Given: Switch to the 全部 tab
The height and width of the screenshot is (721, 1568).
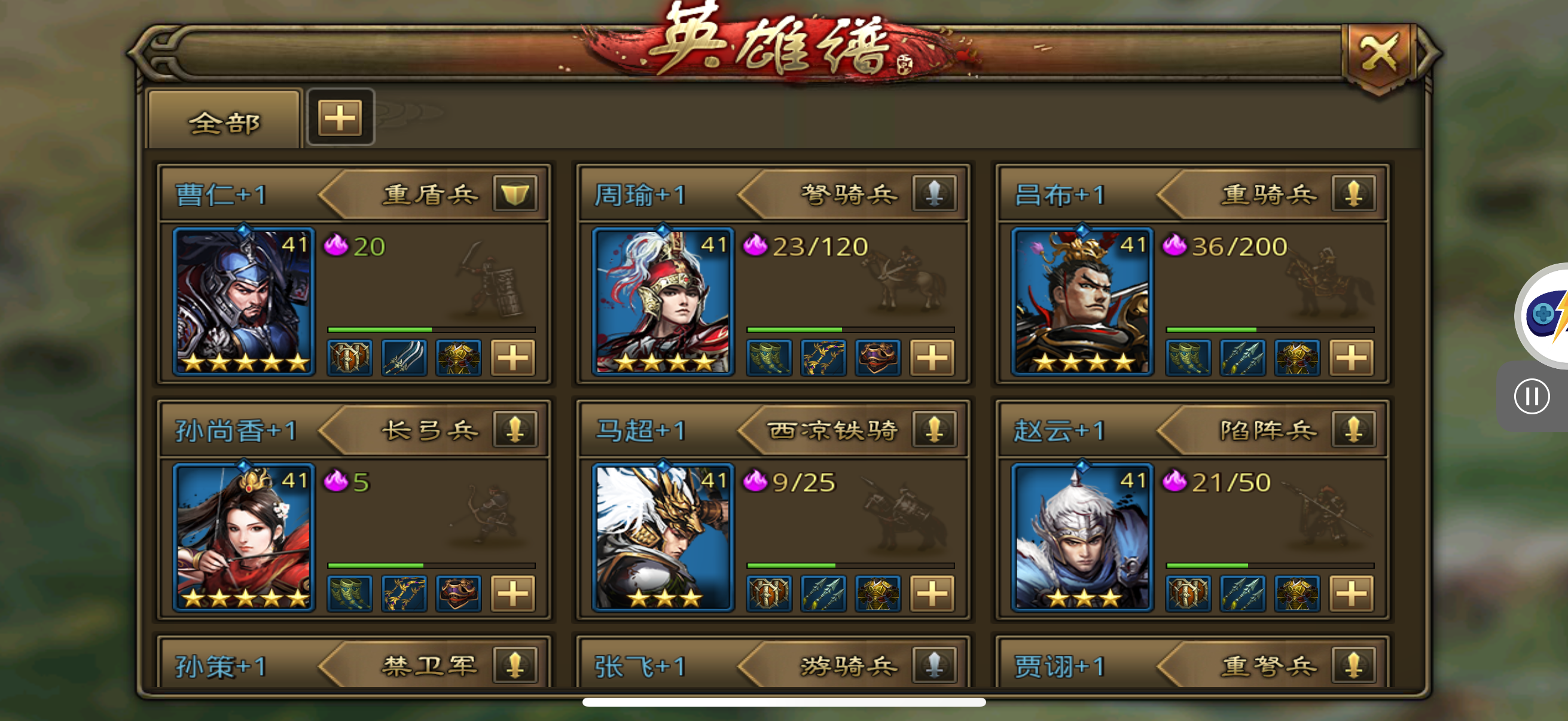Looking at the screenshot, I should (x=224, y=121).
